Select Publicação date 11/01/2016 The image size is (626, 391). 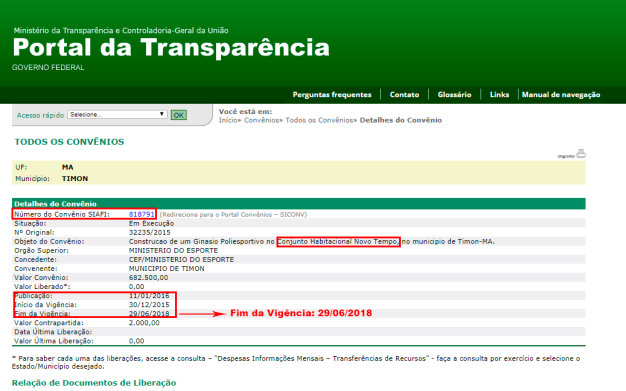(149, 296)
